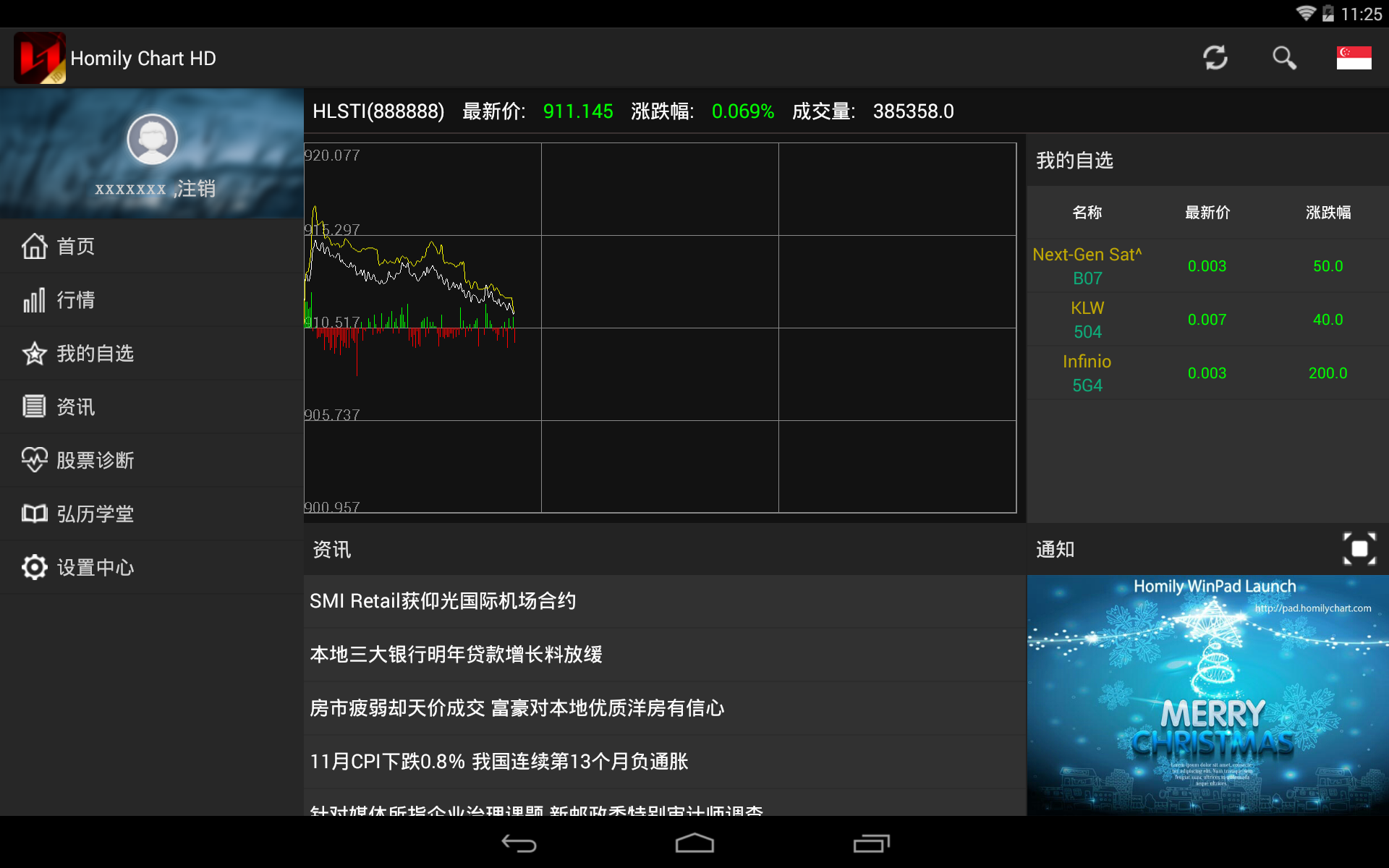Open Homily WinPad Launch Christmas banner

pos(1207,695)
